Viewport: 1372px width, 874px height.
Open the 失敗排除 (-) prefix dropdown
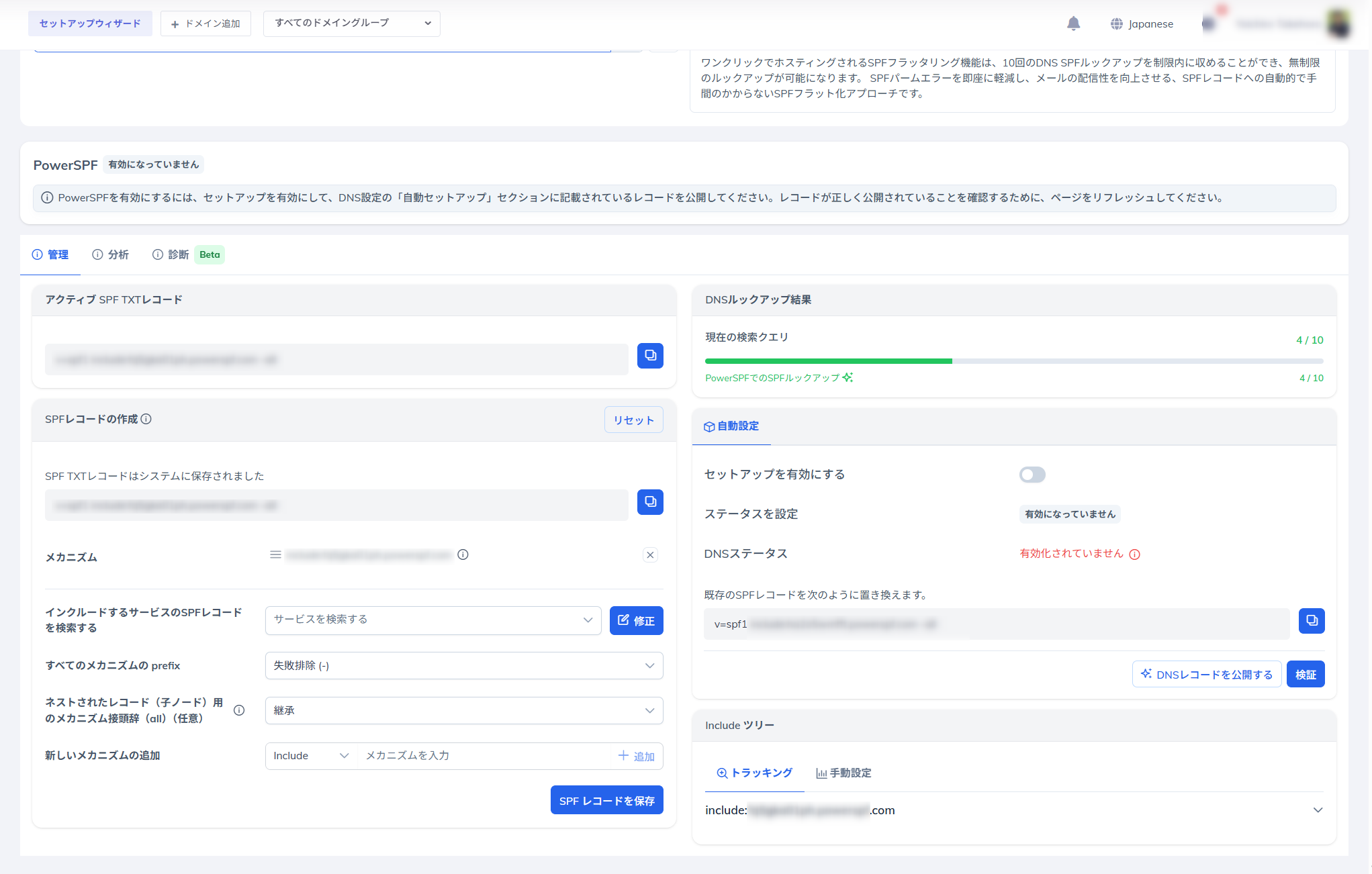[463, 665]
